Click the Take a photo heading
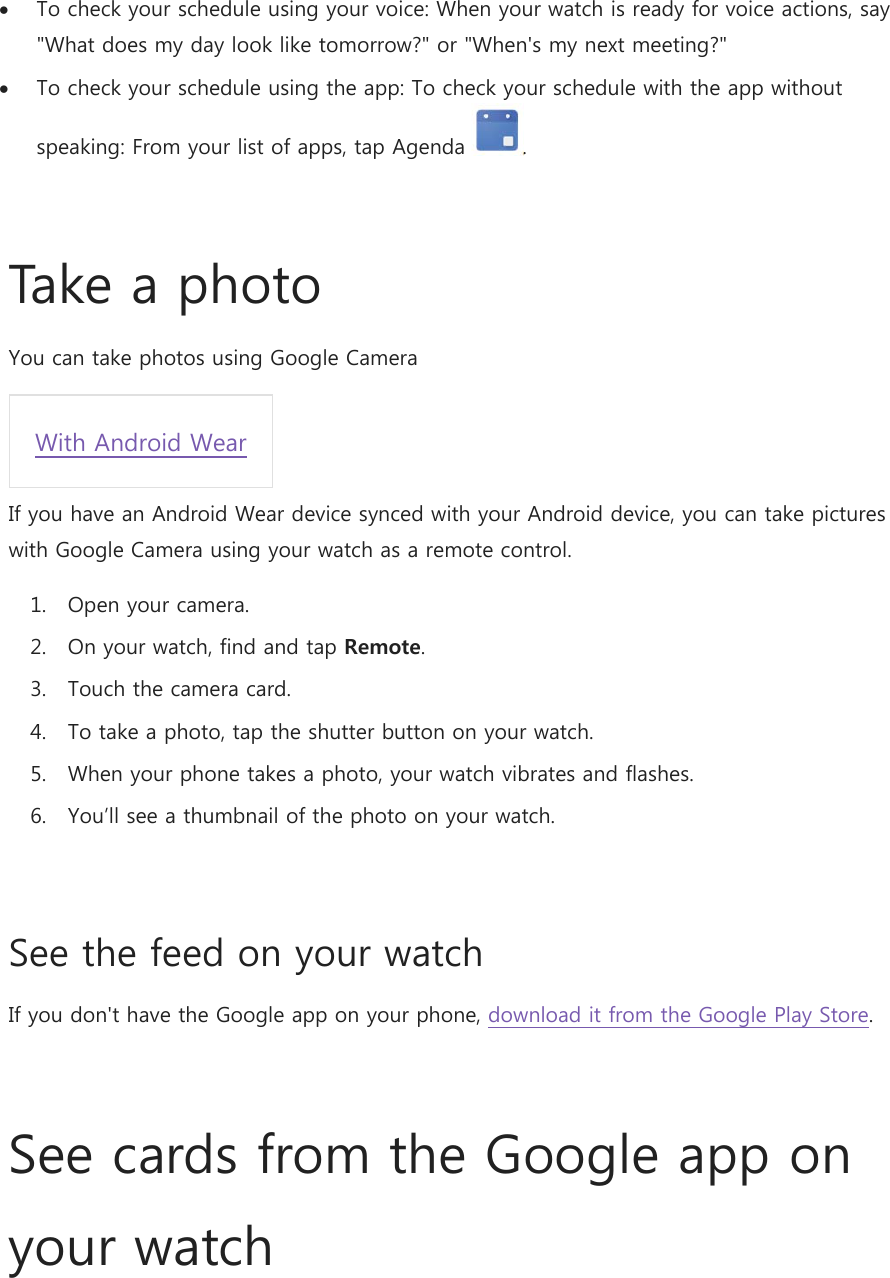 [x=165, y=285]
